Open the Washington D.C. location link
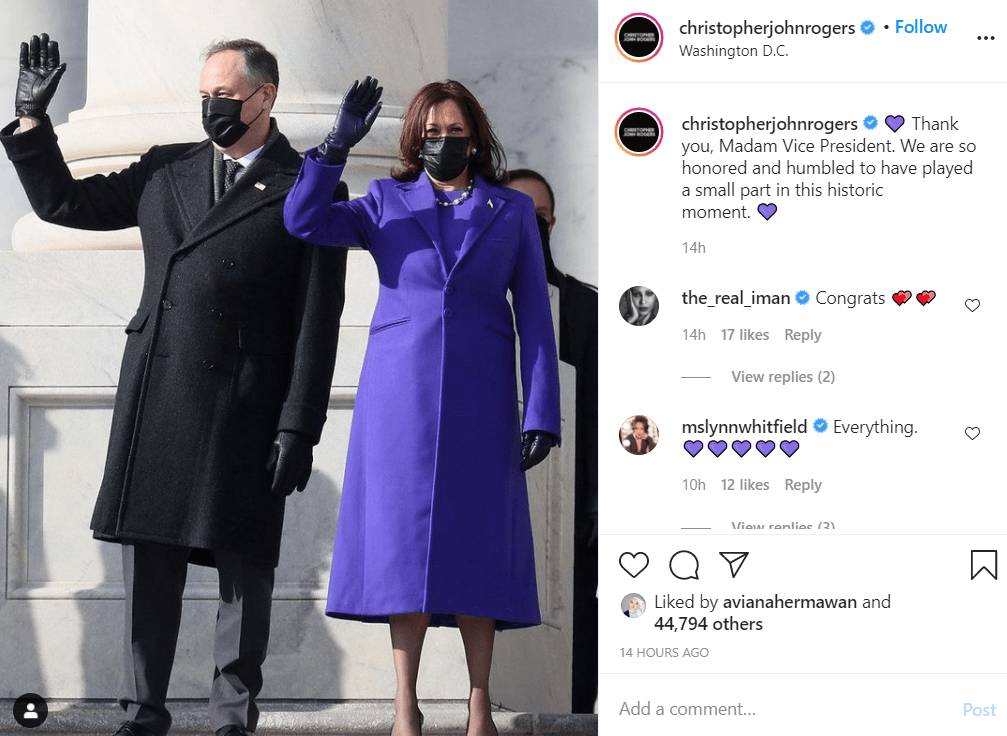This screenshot has height=736, width=1007. (x=733, y=51)
